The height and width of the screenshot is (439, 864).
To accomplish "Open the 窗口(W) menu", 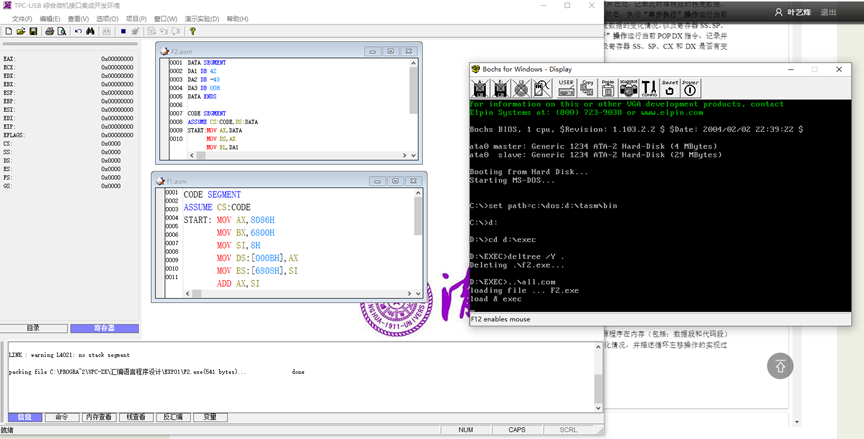I will point(165,19).
